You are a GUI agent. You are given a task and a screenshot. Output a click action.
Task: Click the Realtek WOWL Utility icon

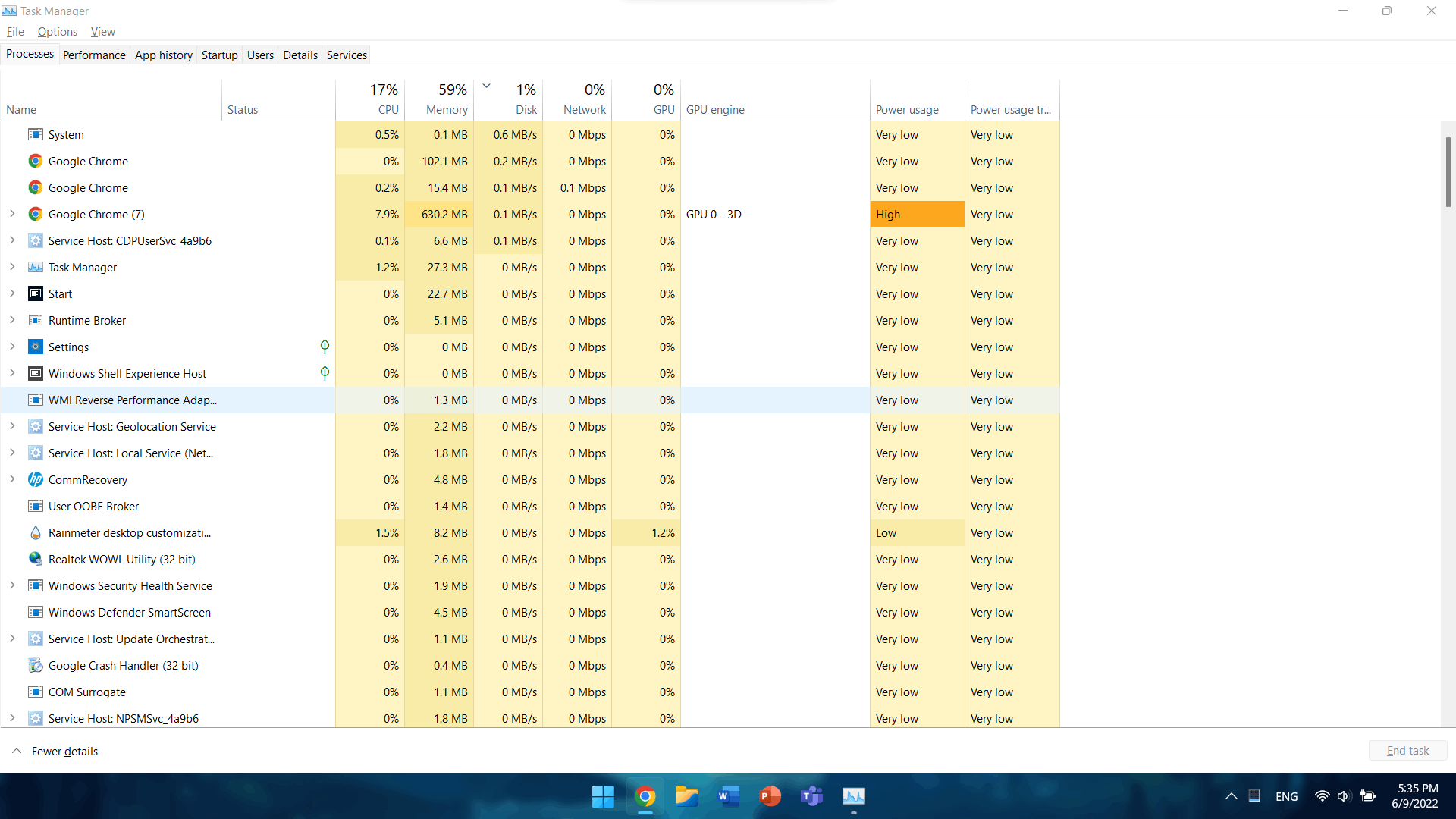coord(35,560)
